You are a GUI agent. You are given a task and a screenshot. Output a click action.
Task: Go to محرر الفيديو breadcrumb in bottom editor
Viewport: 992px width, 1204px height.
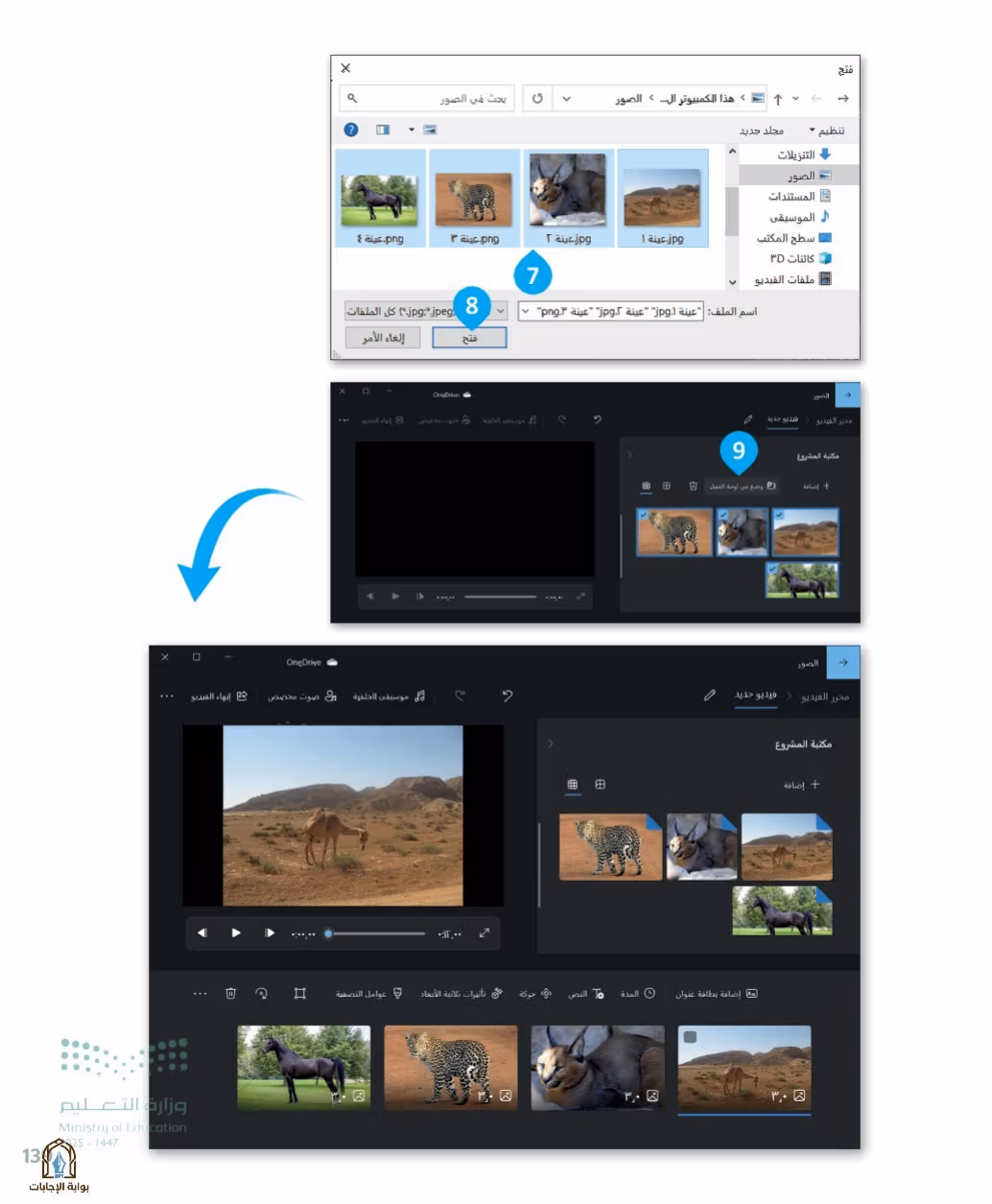pyautogui.click(x=827, y=696)
